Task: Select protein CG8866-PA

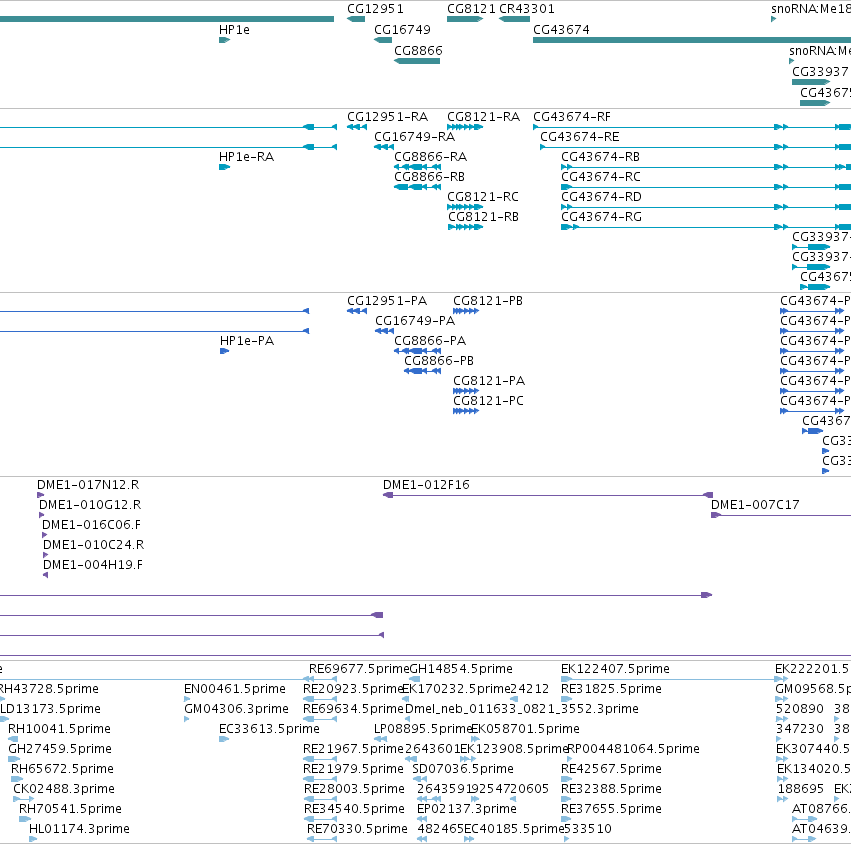Action: point(430,341)
